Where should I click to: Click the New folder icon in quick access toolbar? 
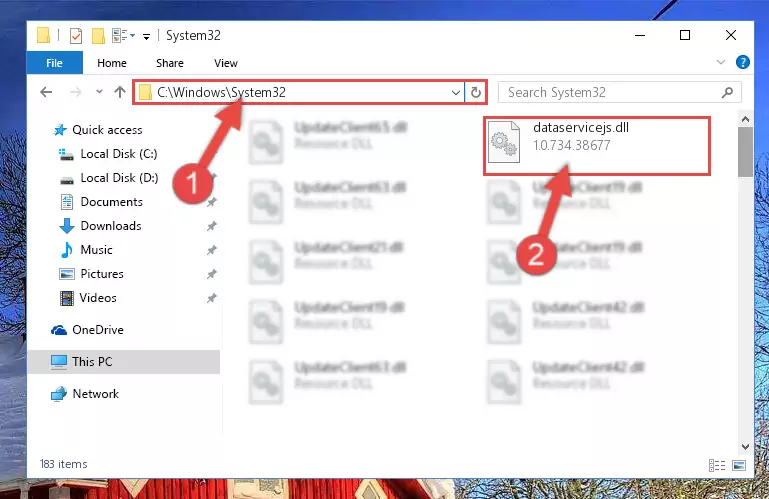[x=98, y=36]
